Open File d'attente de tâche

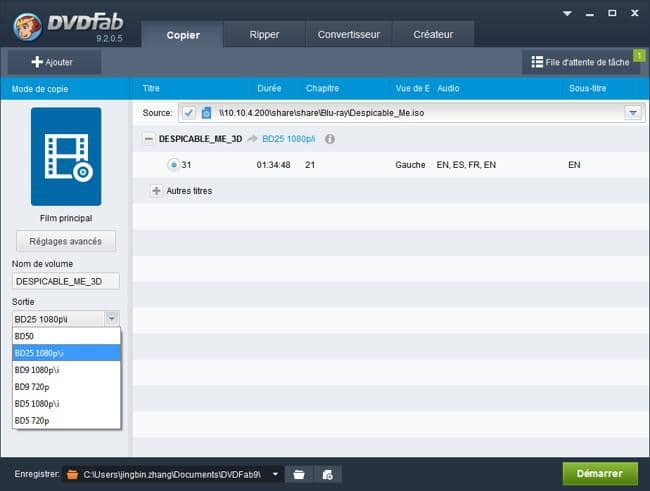[x=580, y=62]
